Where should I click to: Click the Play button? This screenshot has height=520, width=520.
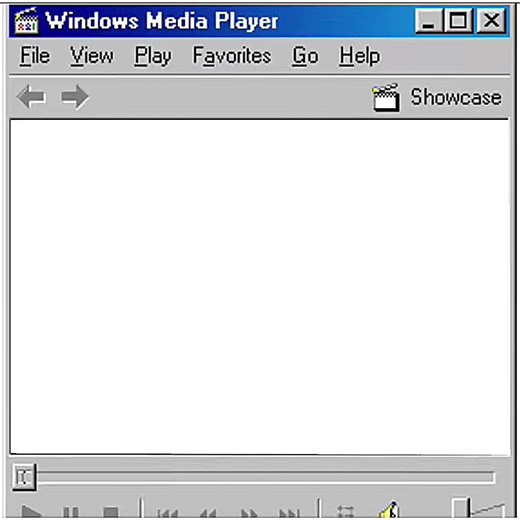(x=31, y=512)
